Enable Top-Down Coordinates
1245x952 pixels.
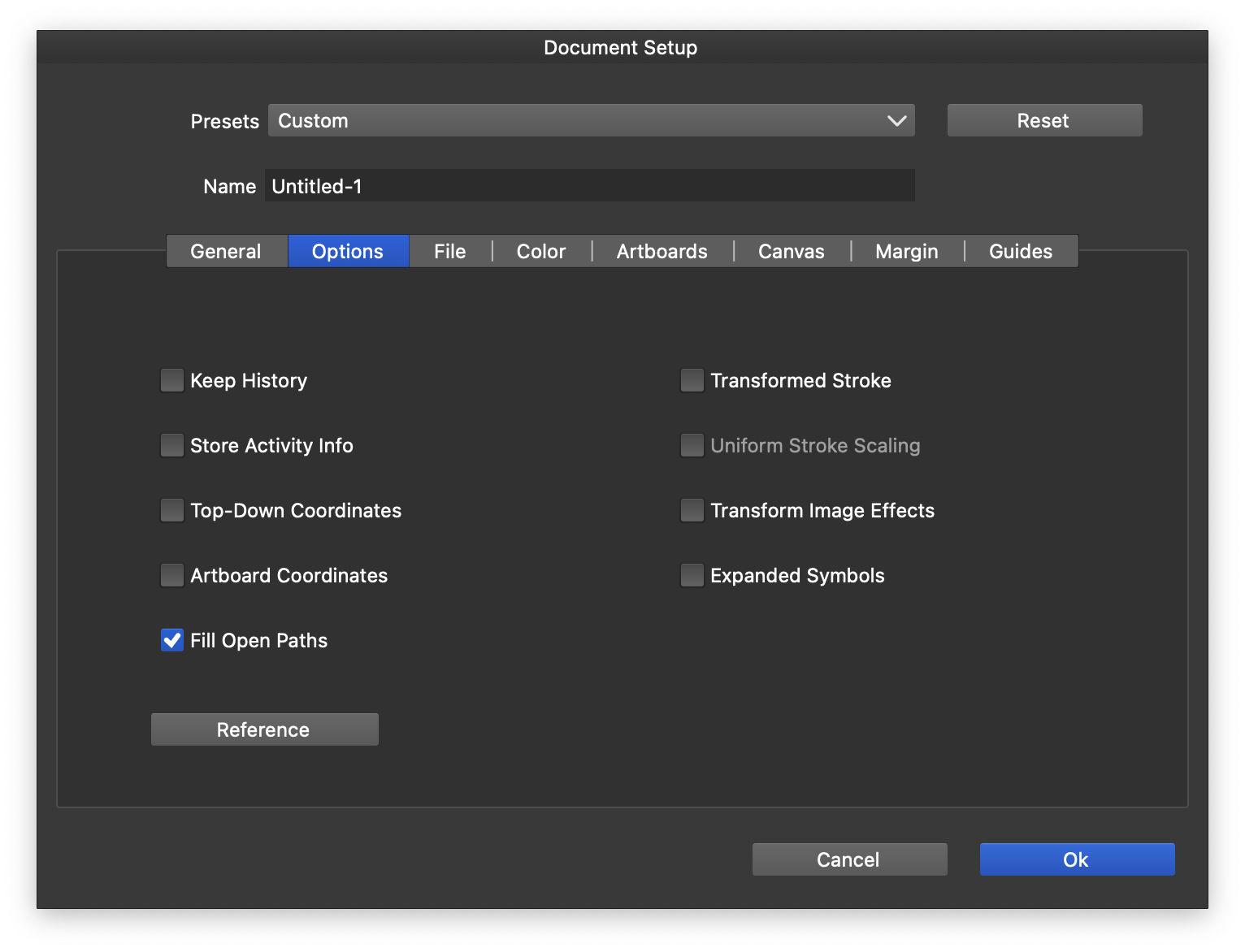tap(172, 511)
